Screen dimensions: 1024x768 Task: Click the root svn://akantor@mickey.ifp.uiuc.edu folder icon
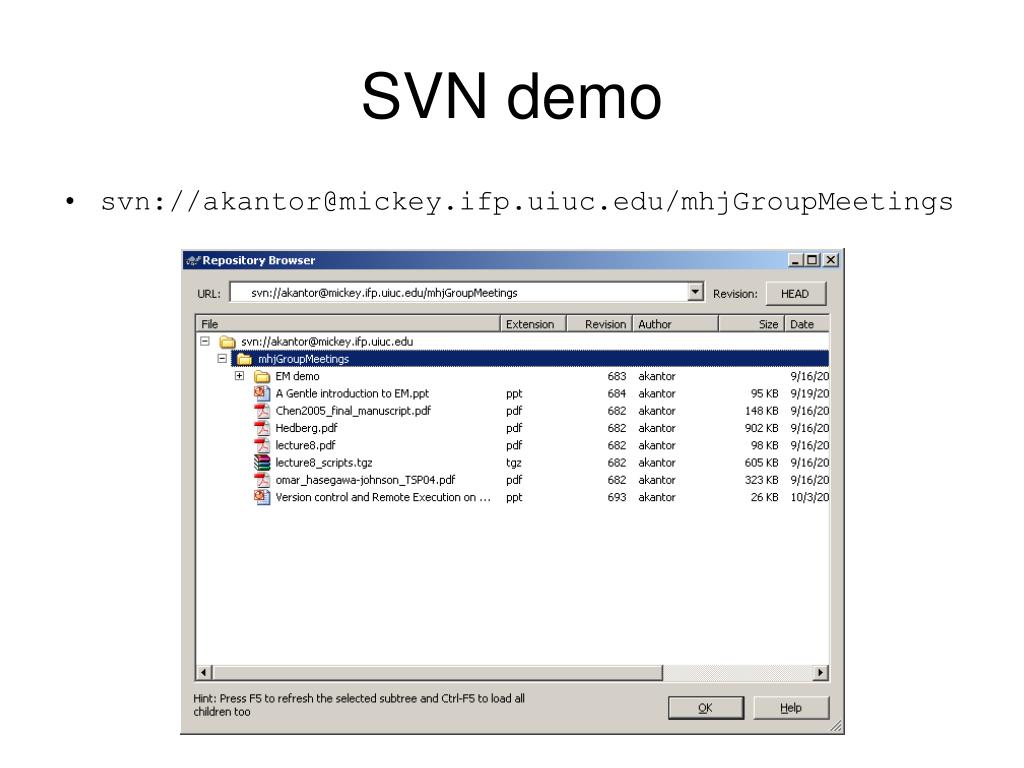(227, 342)
